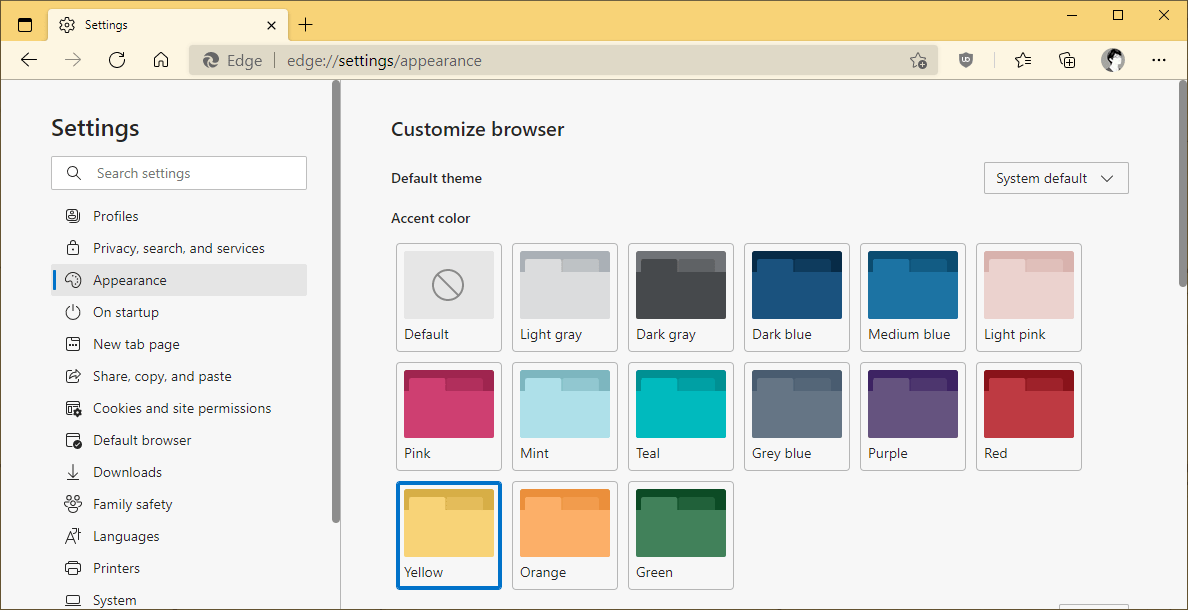Open the System default theme dropdown

(1056, 178)
